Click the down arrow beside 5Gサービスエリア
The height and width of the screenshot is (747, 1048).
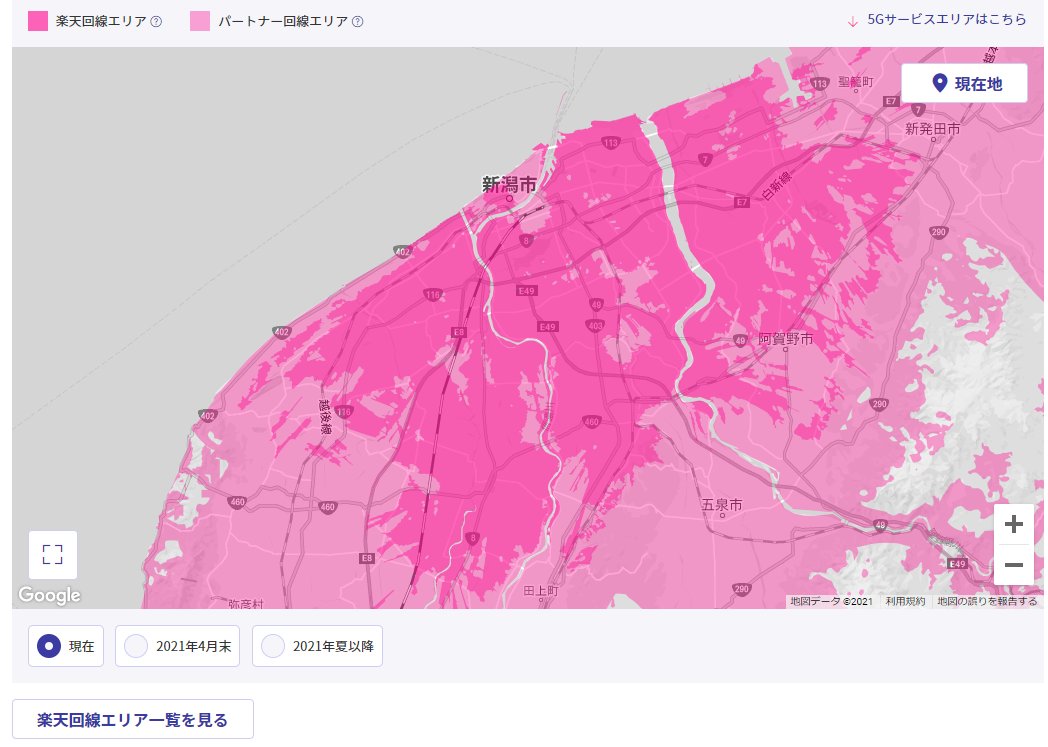(x=852, y=21)
